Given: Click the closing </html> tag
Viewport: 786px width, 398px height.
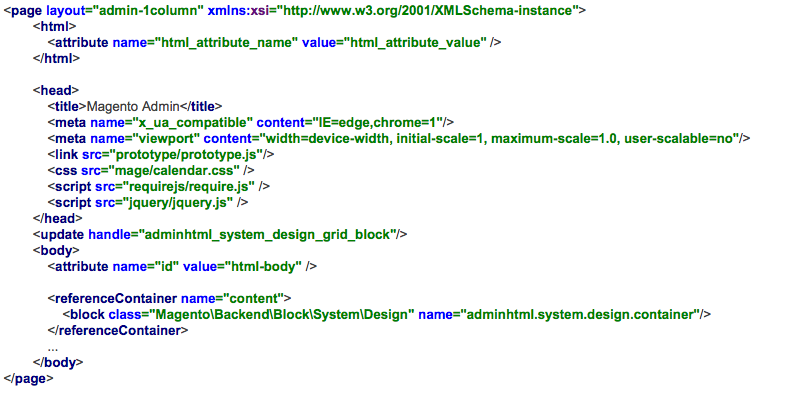Looking at the screenshot, I should point(57,59).
